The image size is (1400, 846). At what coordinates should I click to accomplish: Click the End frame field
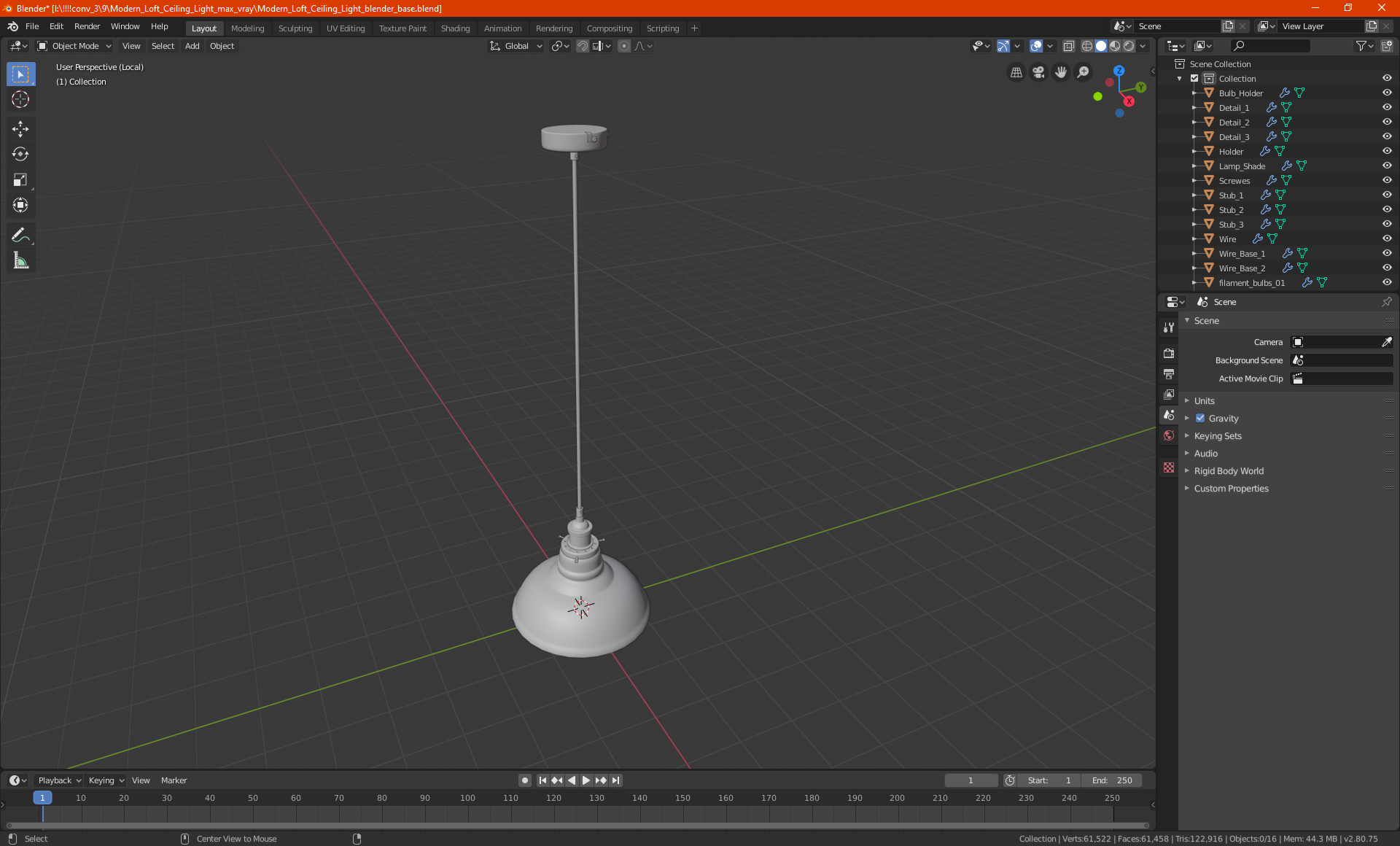1112,780
